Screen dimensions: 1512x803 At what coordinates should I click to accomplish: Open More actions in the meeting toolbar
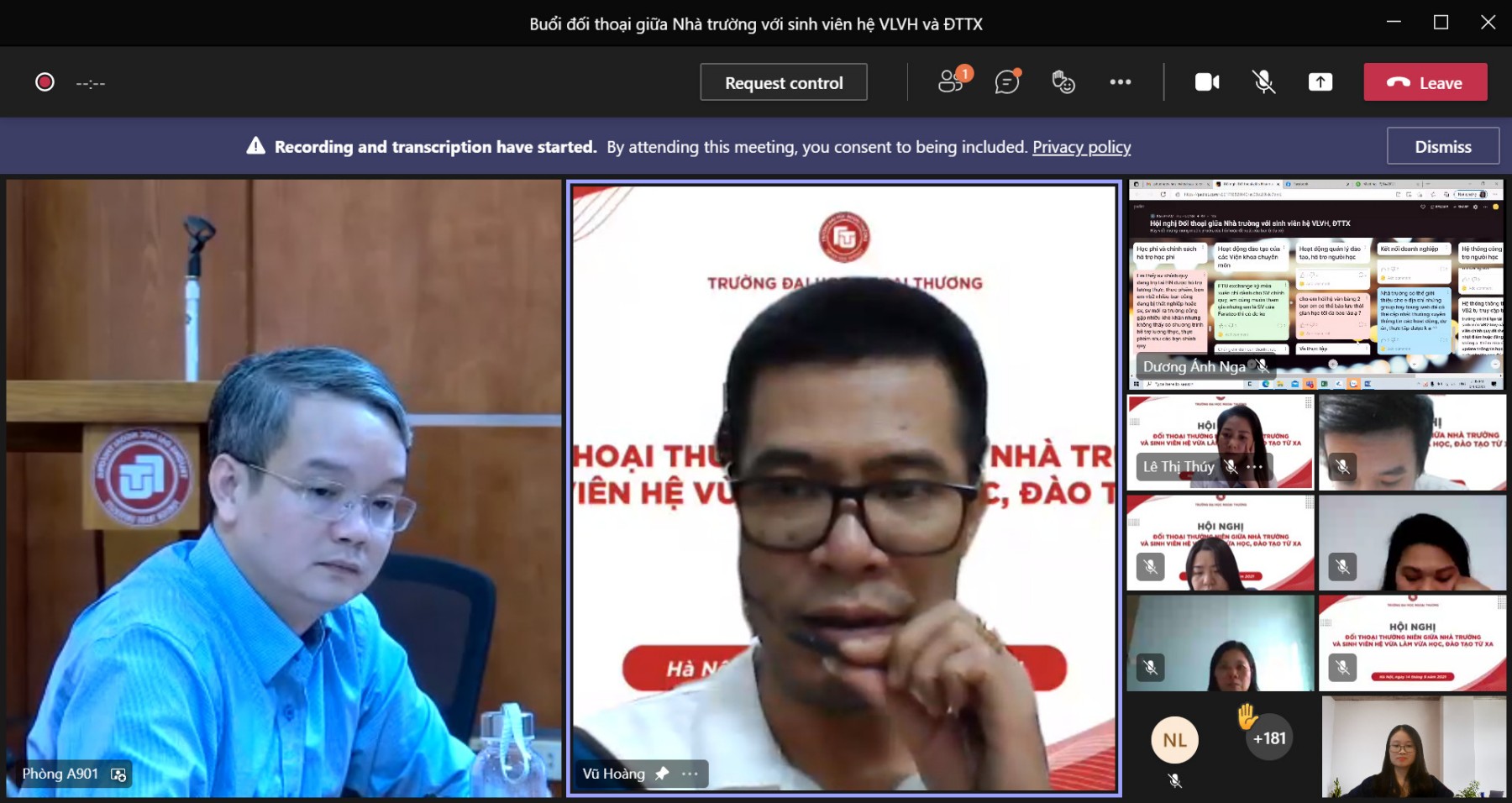click(x=1120, y=82)
